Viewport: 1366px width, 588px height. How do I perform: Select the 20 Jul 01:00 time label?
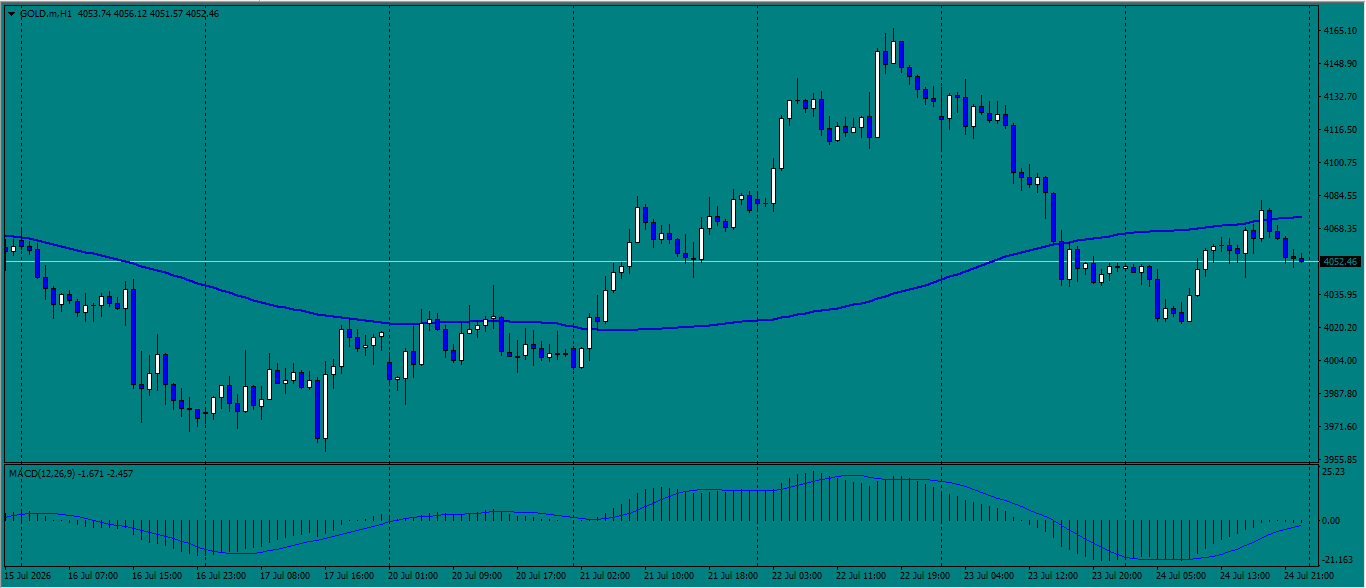pyautogui.click(x=414, y=577)
